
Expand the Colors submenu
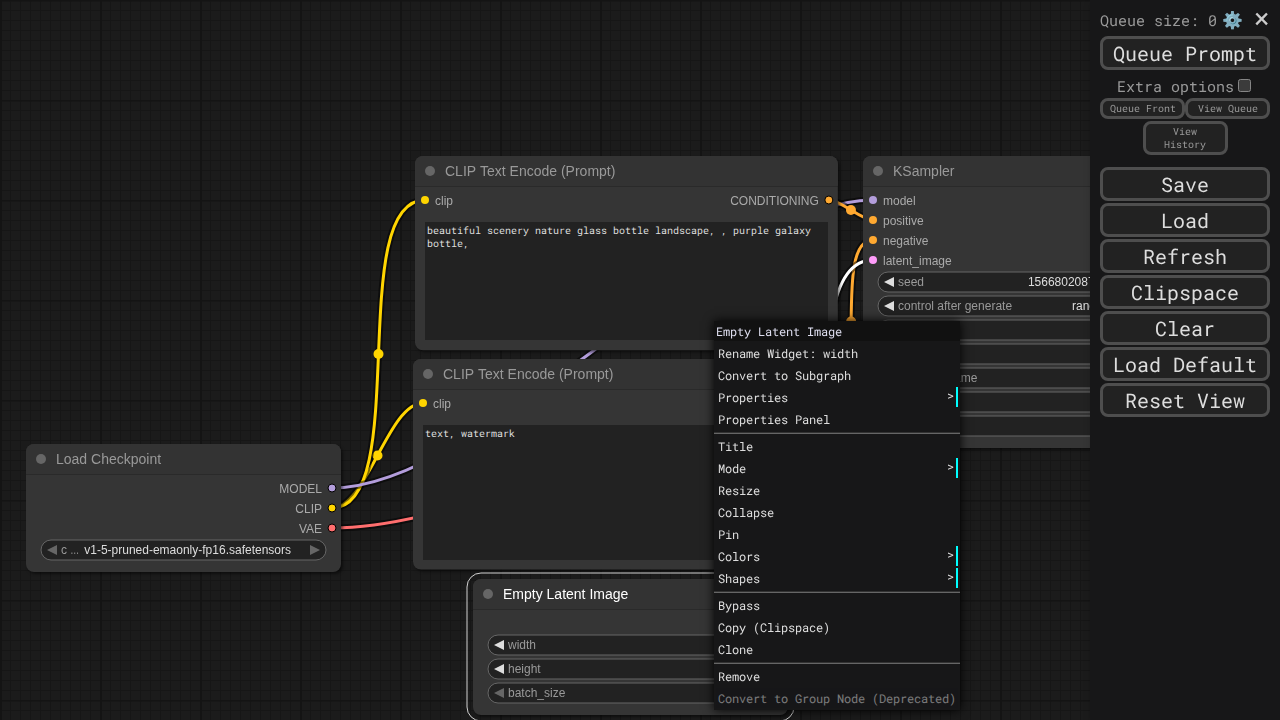[836, 557]
